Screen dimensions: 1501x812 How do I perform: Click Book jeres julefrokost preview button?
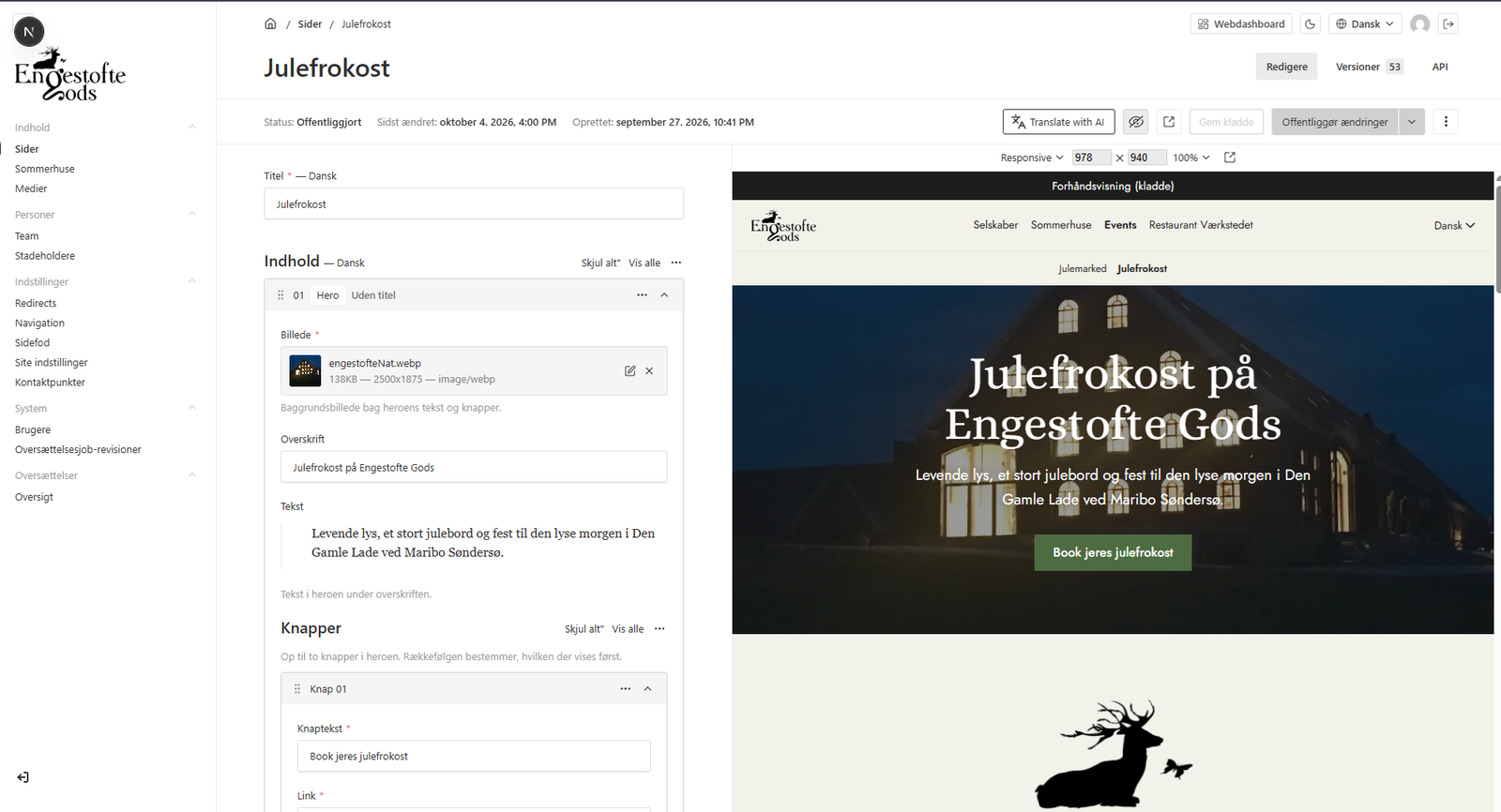click(1113, 553)
